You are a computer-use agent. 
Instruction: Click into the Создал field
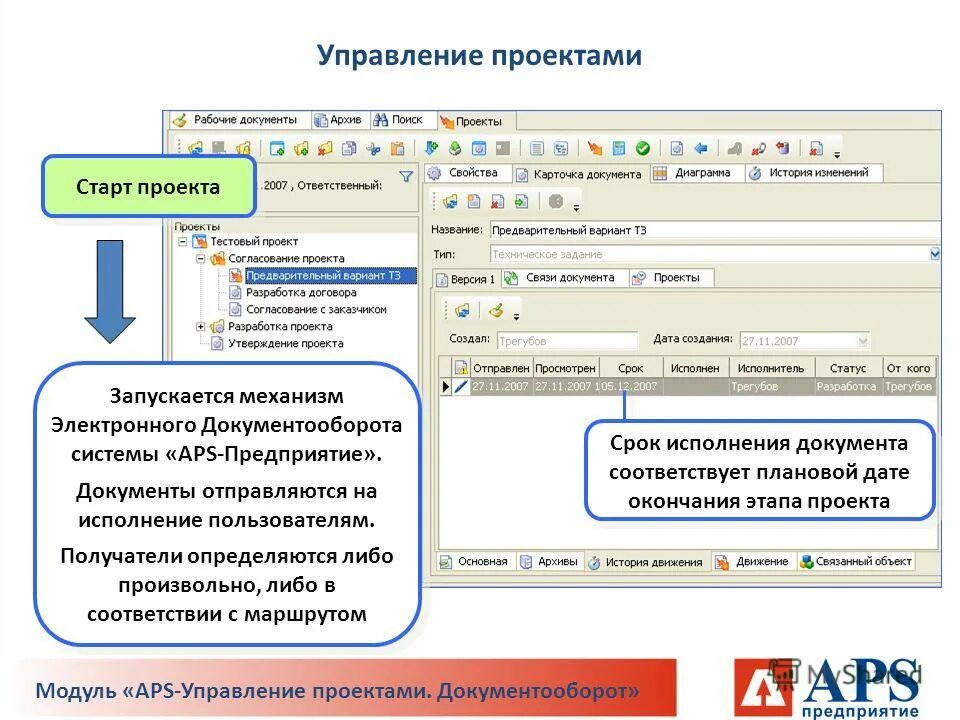pos(568,340)
